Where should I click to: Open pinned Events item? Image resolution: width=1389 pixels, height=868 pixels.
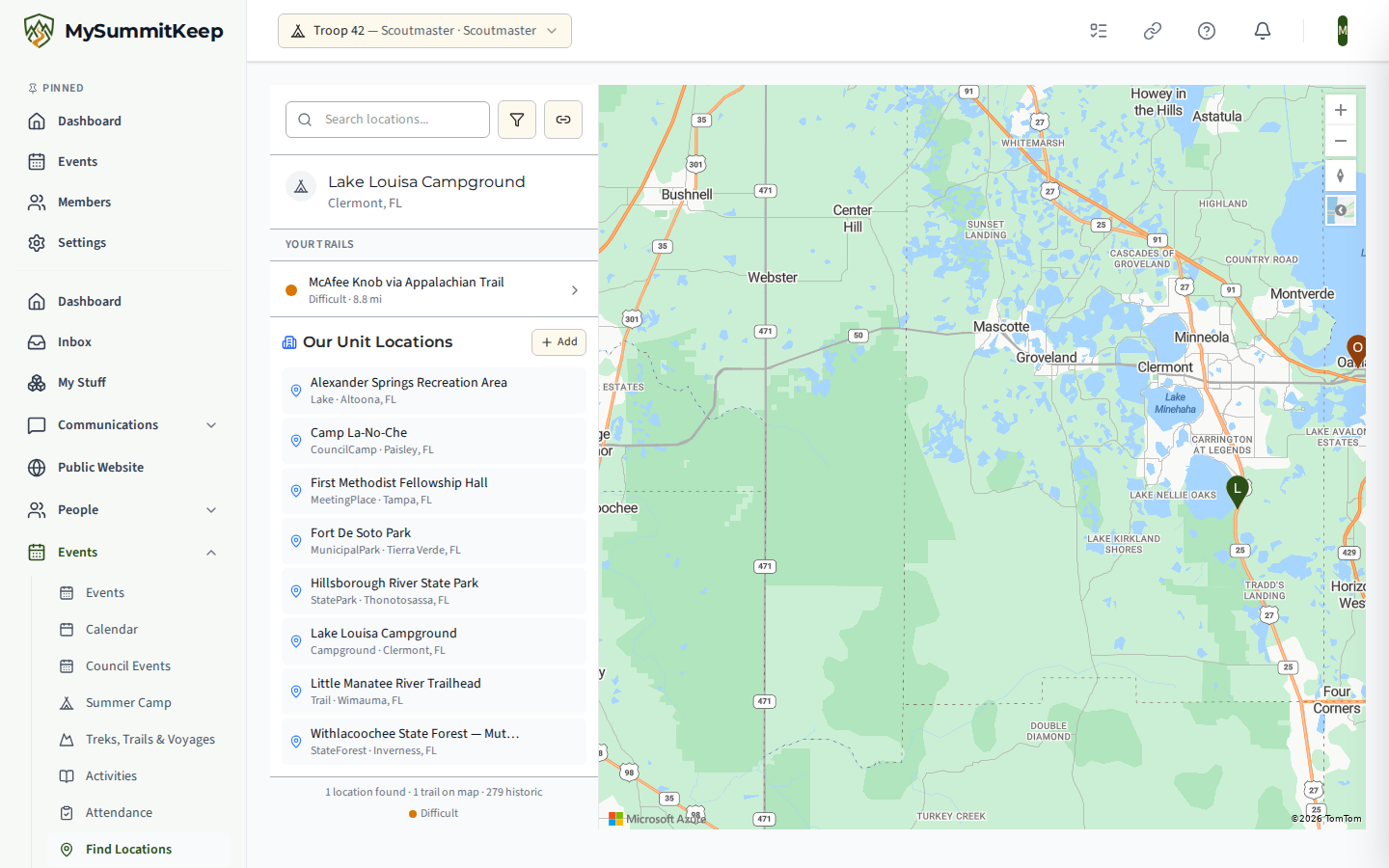123,162
